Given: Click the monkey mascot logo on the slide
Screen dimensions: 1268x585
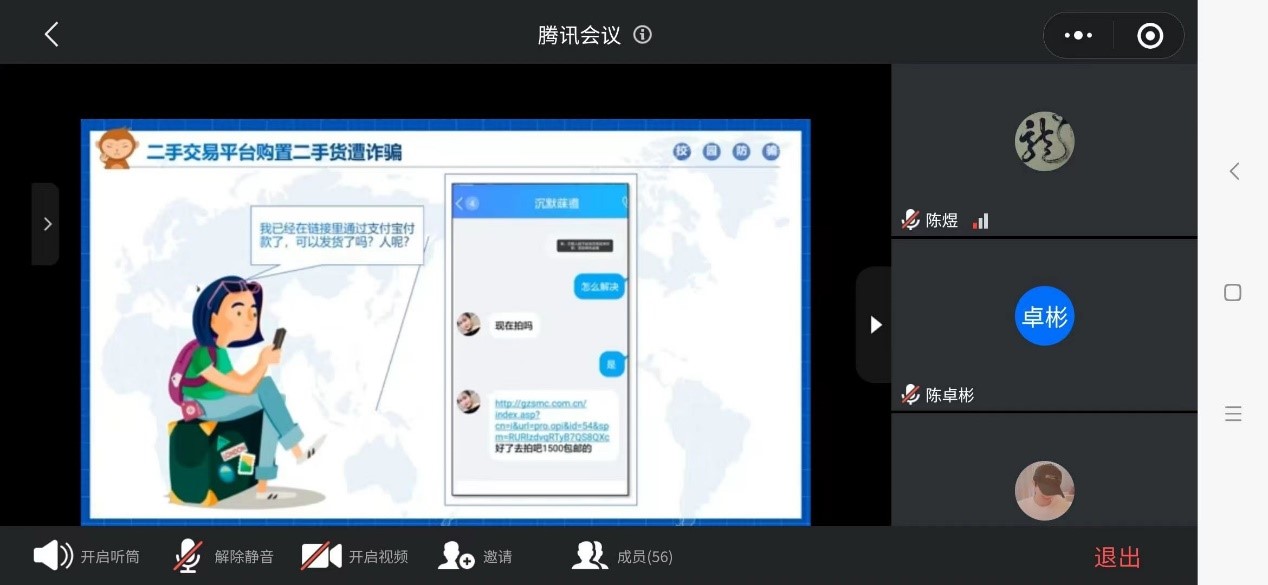Looking at the screenshot, I should (x=116, y=148).
